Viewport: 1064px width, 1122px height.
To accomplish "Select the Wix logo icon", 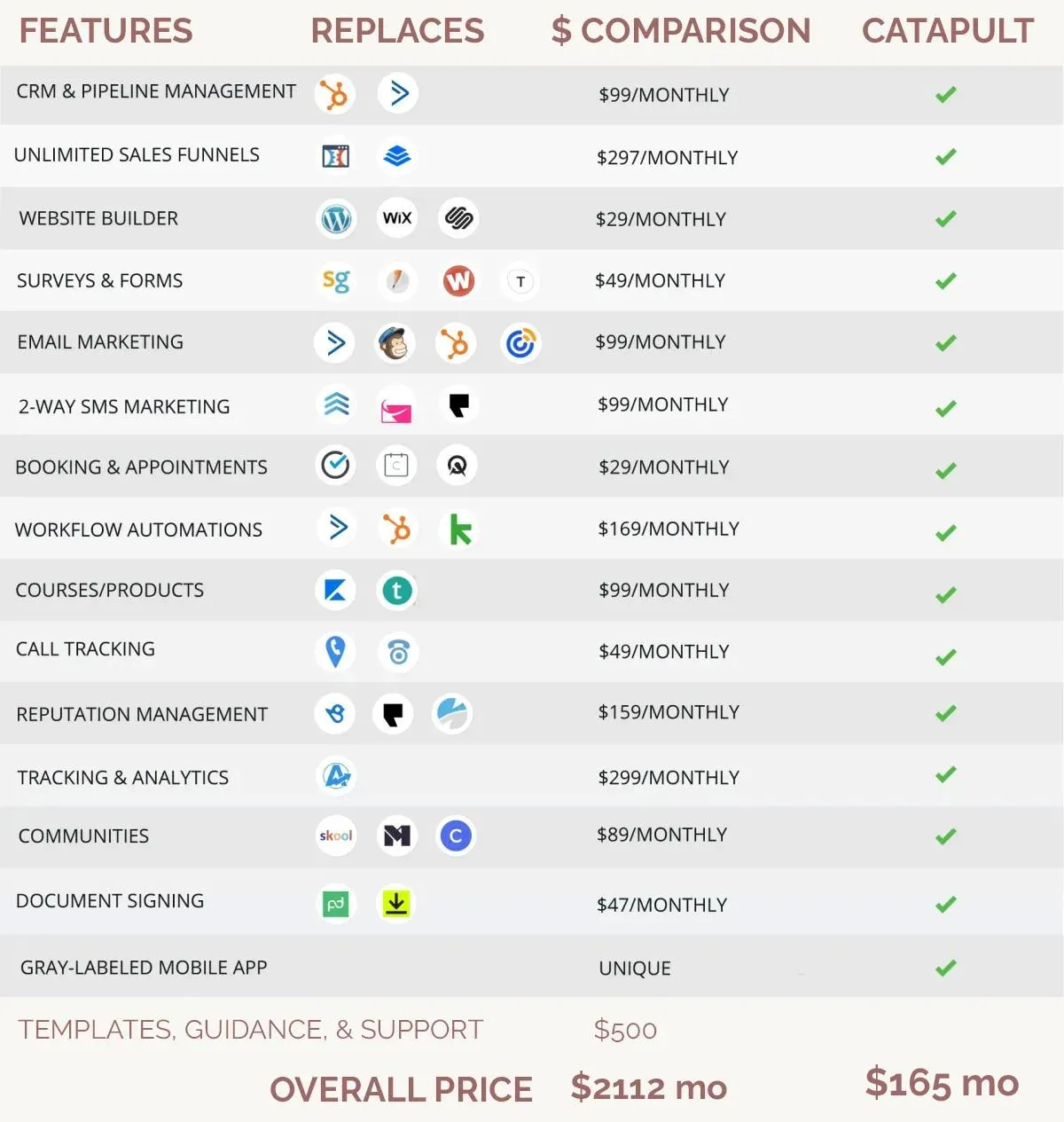I will (x=397, y=218).
